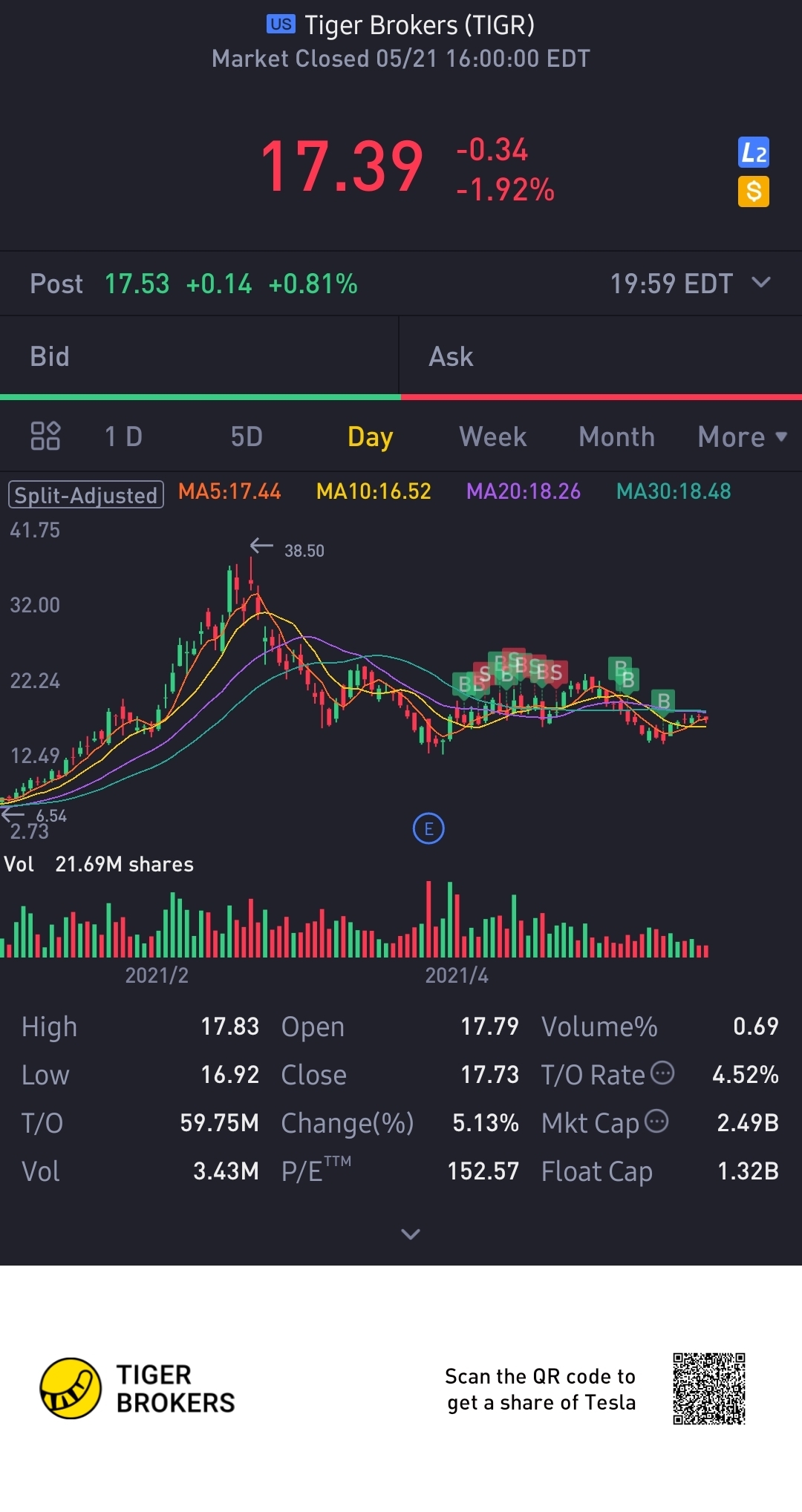Tap the current price 17.39
This screenshot has width=802, height=1512.
342,167
